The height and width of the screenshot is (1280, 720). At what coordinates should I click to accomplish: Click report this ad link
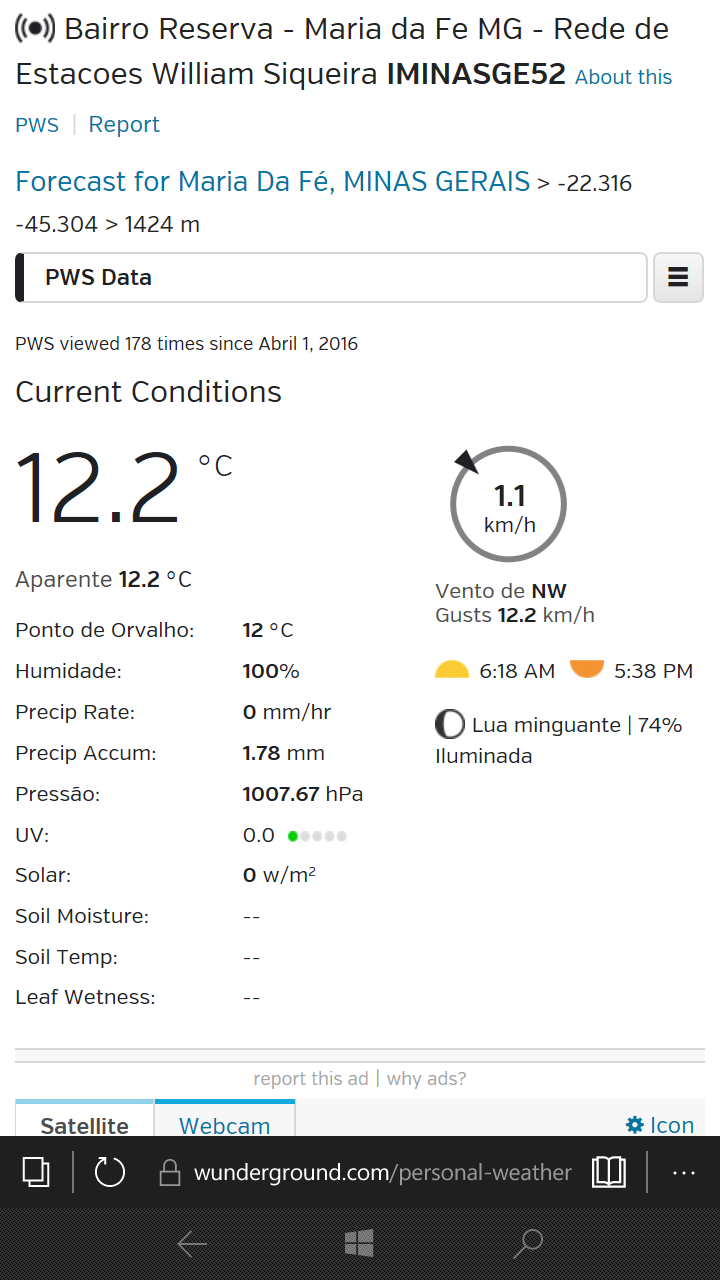pos(311,1079)
